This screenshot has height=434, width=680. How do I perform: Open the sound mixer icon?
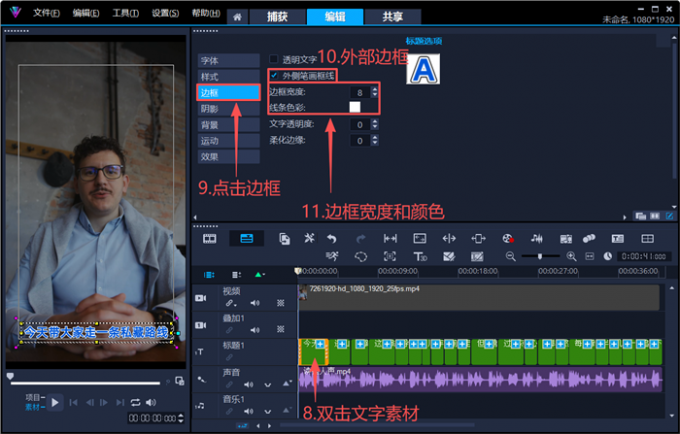pos(537,238)
